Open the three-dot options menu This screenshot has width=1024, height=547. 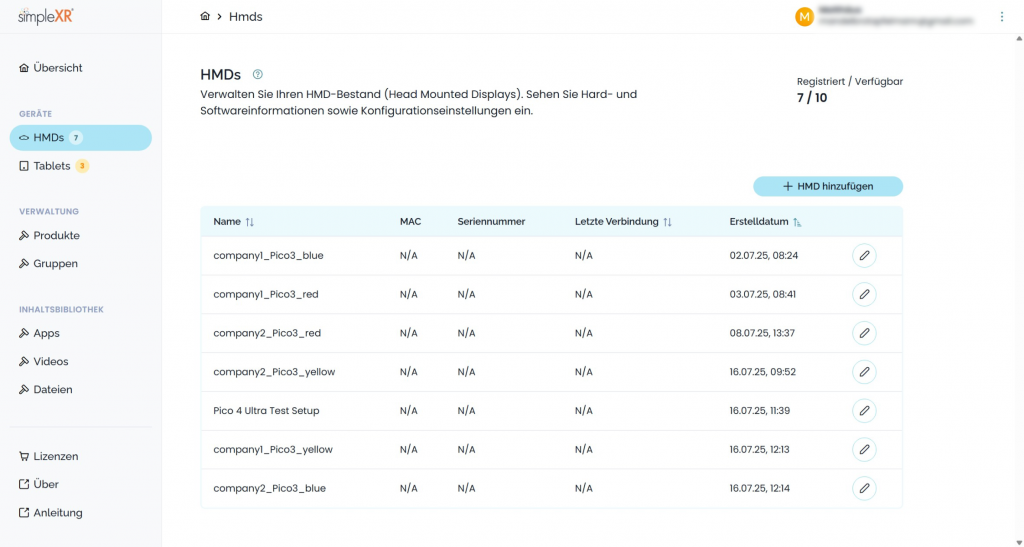tap(1002, 16)
